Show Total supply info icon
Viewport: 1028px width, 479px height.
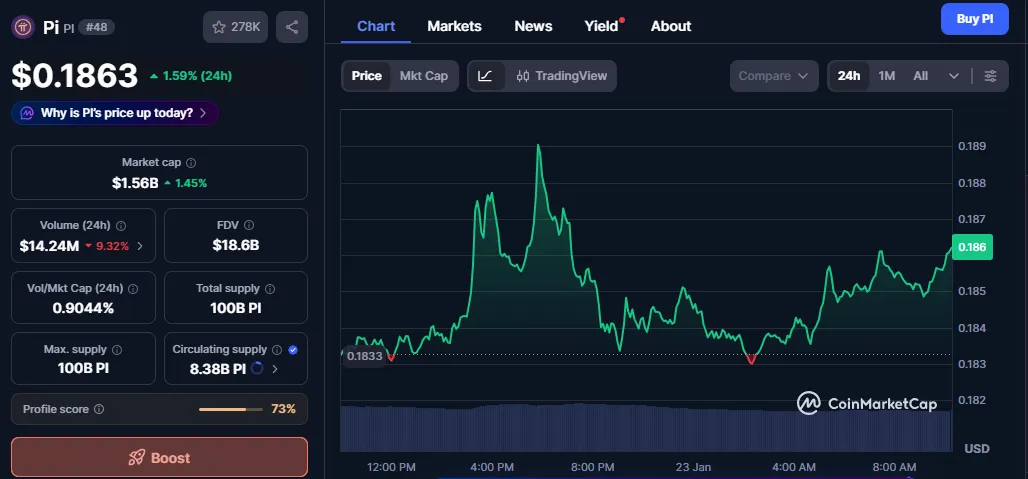click(270, 288)
